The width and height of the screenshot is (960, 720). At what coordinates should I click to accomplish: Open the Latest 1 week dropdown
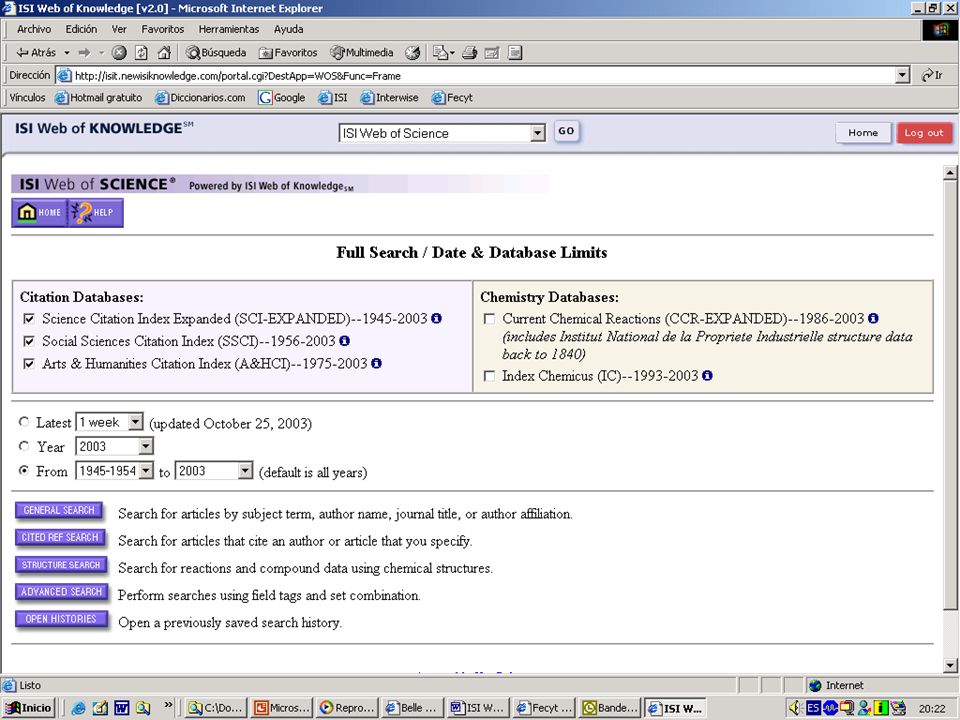(x=110, y=422)
